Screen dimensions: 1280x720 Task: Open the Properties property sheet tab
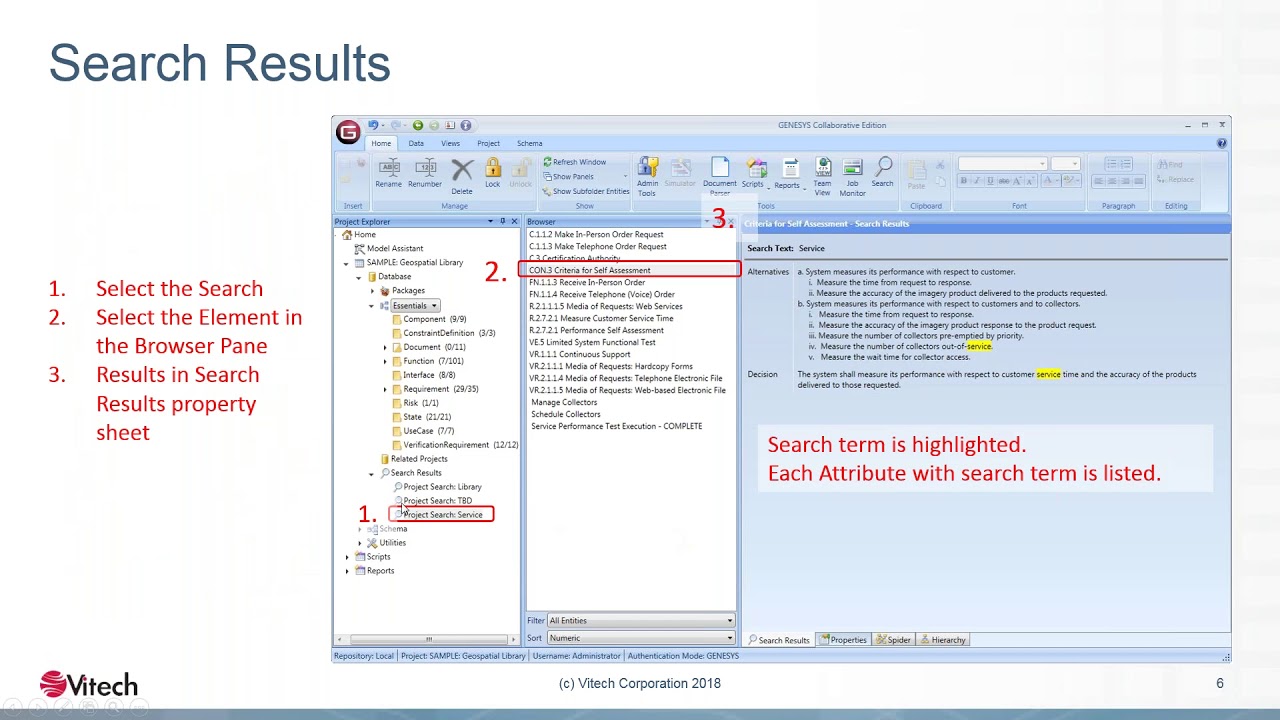click(843, 640)
